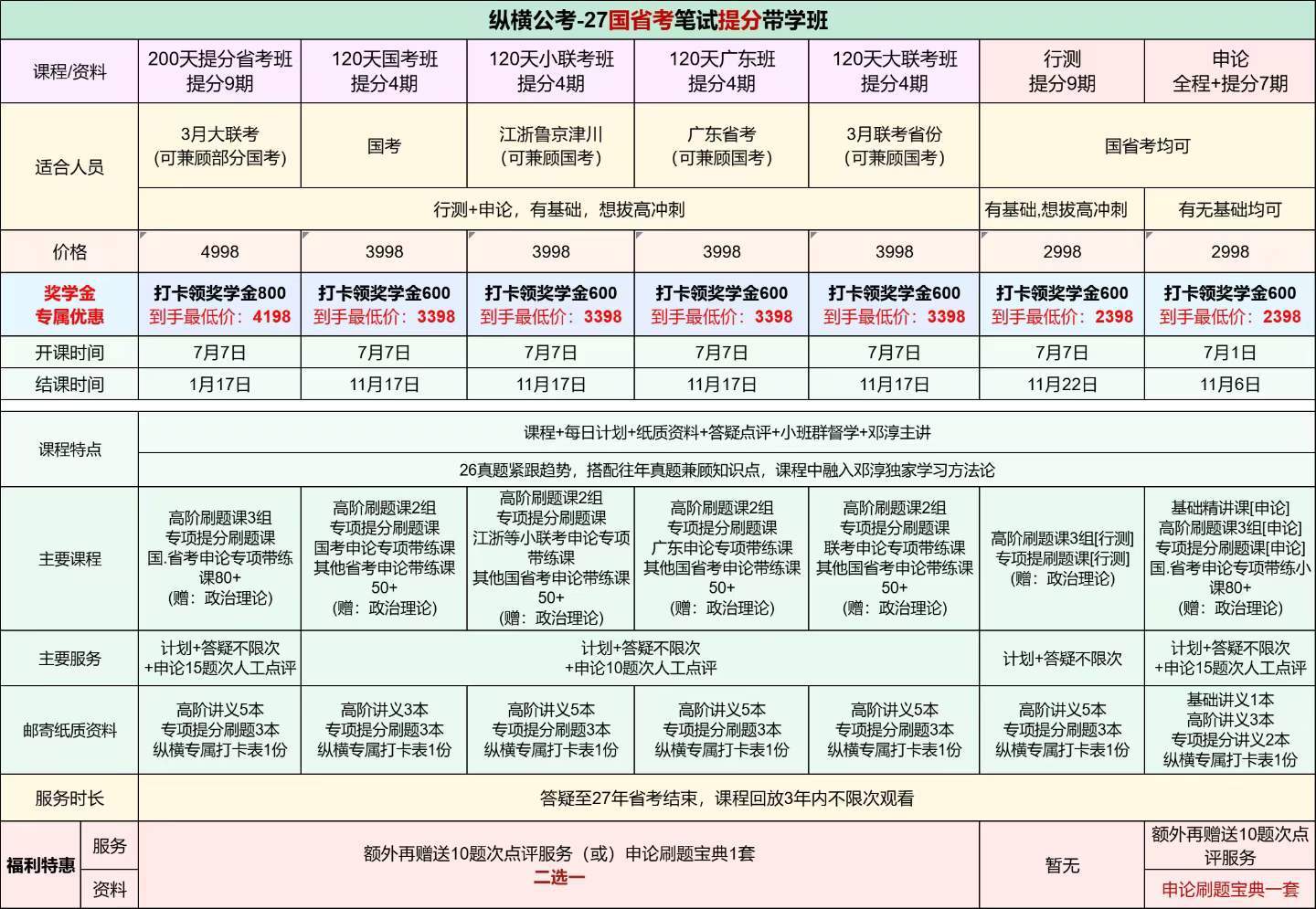
Task: Click the 高阶讲义3本 materials cell
Action: pyautogui.click(x=384, y=730)
